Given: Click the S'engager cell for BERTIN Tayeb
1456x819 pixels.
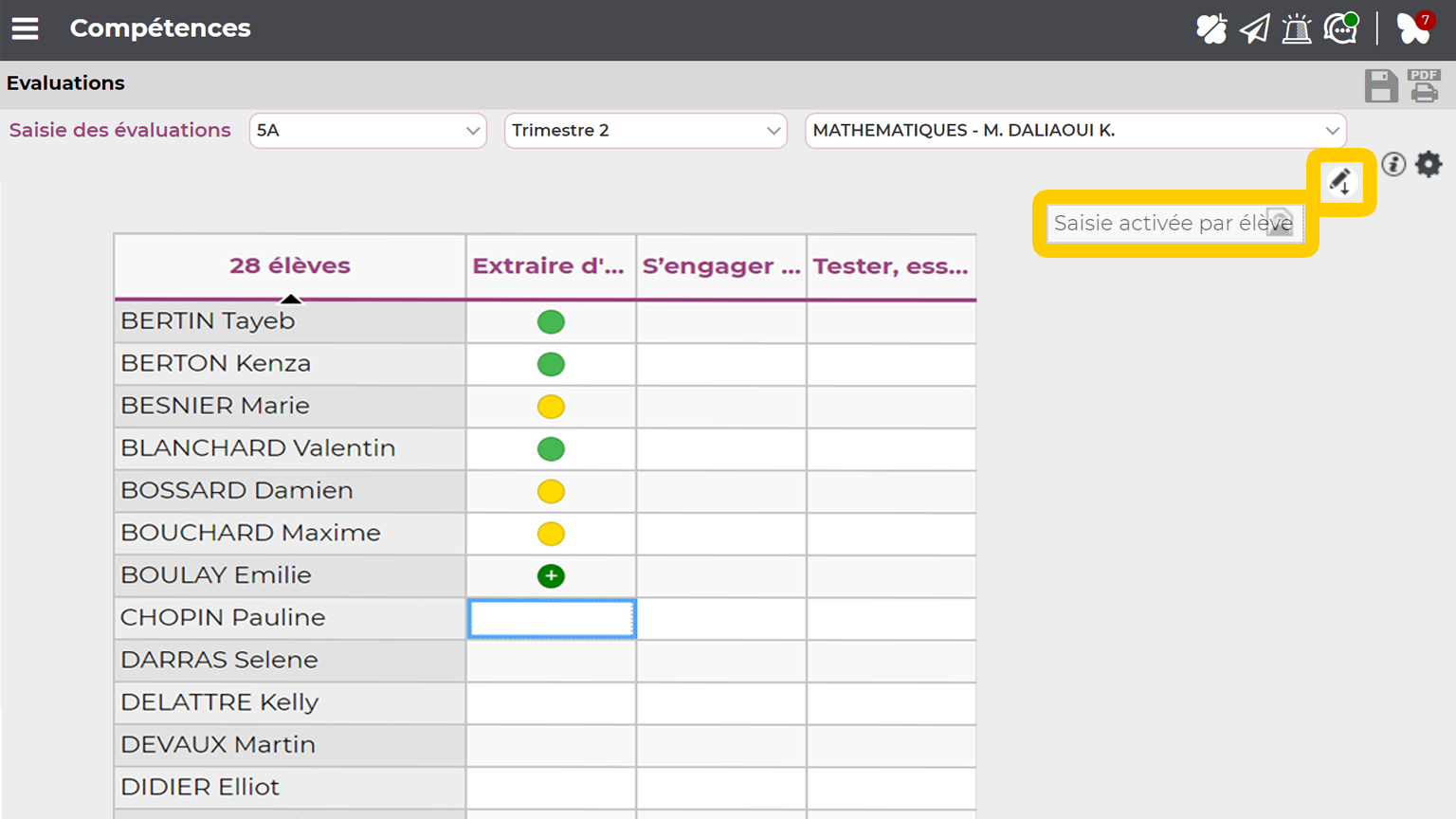Looking at the screenshot, I should 721,322.
